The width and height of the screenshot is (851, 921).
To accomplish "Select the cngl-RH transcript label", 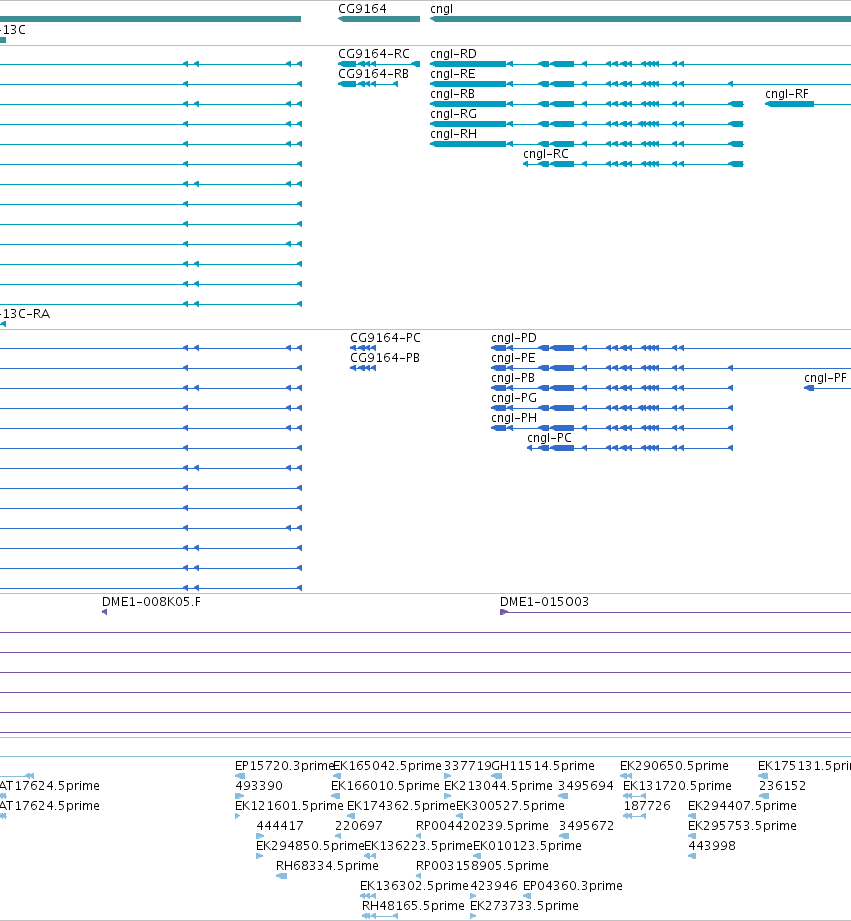I will (x=453, y=133).
